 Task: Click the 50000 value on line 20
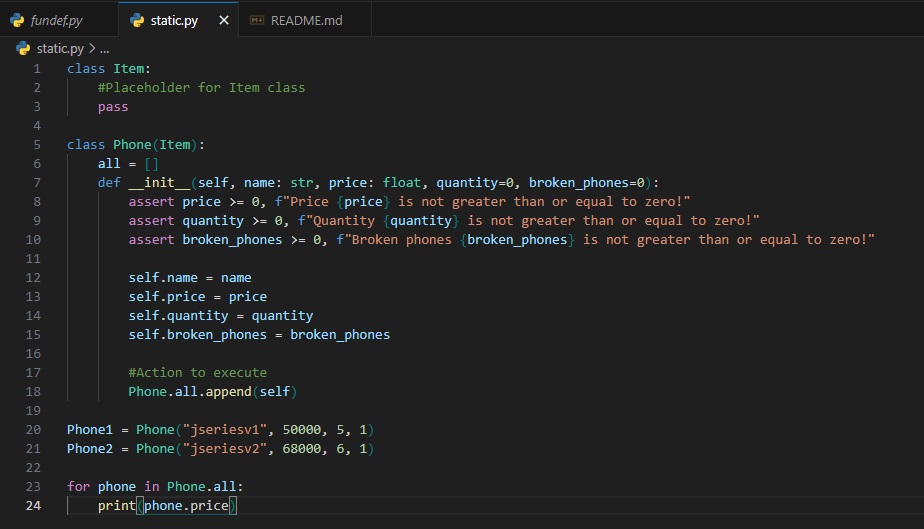pos(302,429)
